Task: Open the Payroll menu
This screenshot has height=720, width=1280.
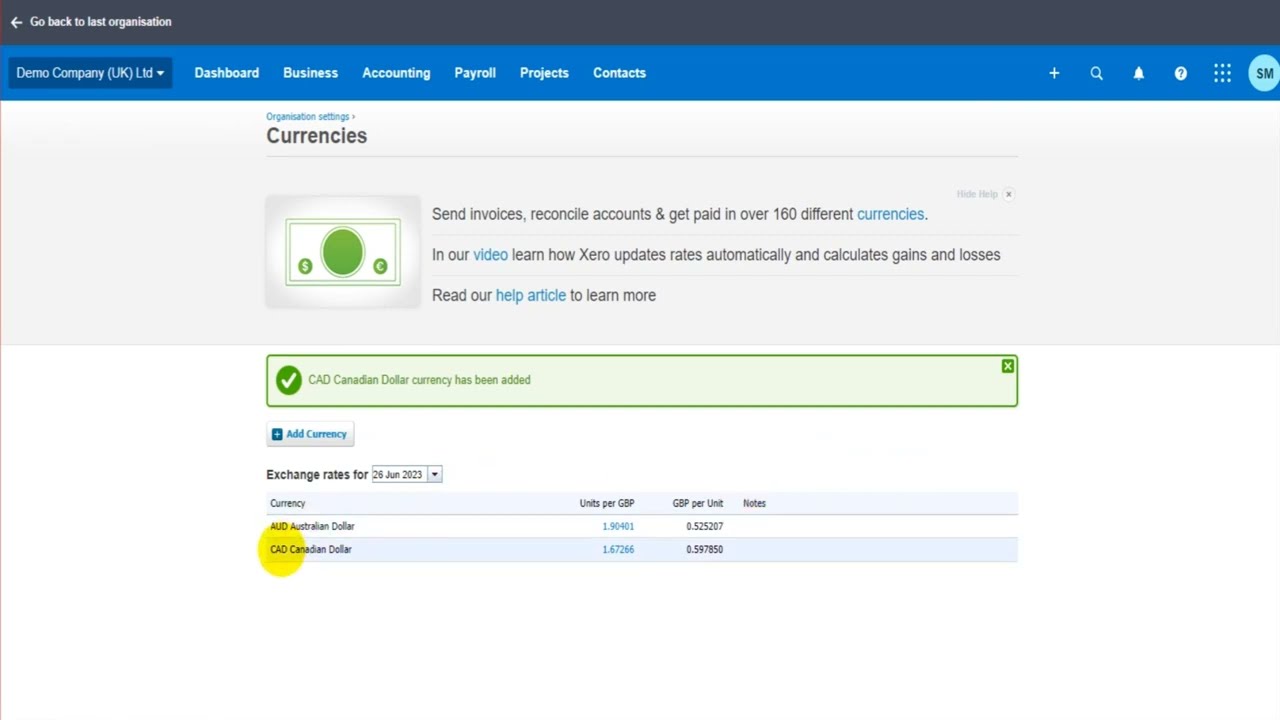Action: coord(475,73)
